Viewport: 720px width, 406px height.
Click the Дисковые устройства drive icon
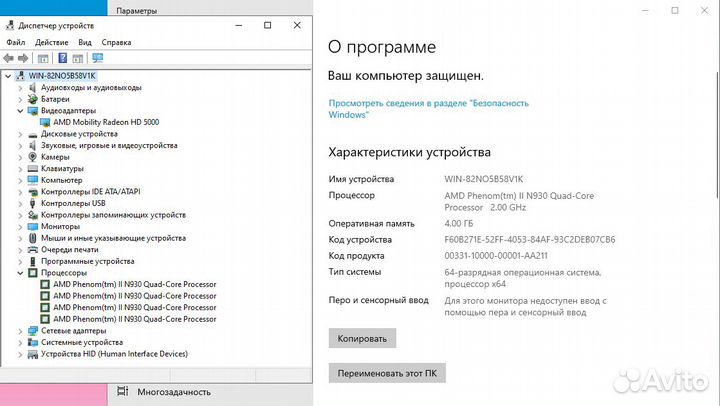(33, 134)
